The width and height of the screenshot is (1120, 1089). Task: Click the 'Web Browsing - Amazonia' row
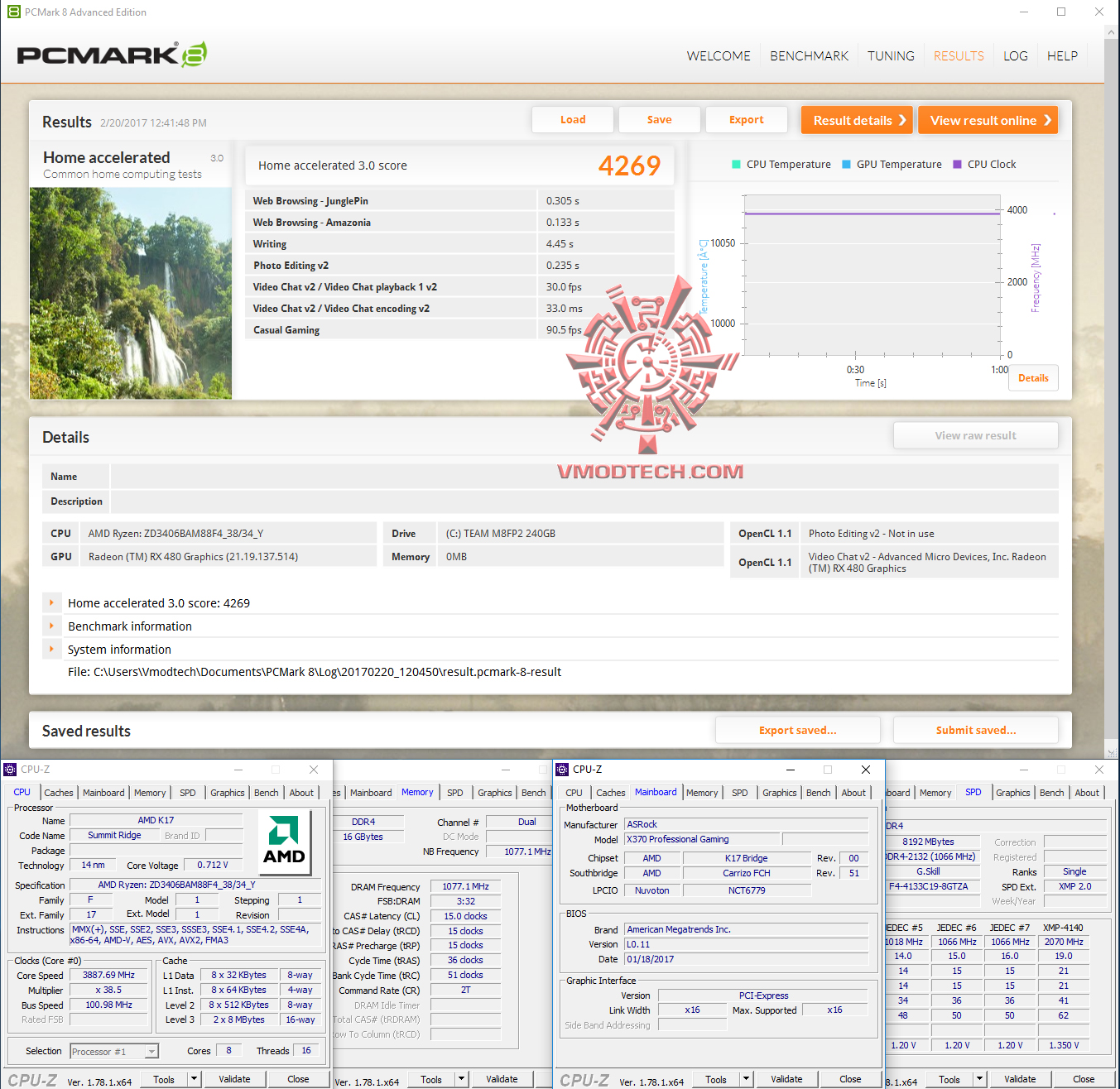(x=460, y=223)
